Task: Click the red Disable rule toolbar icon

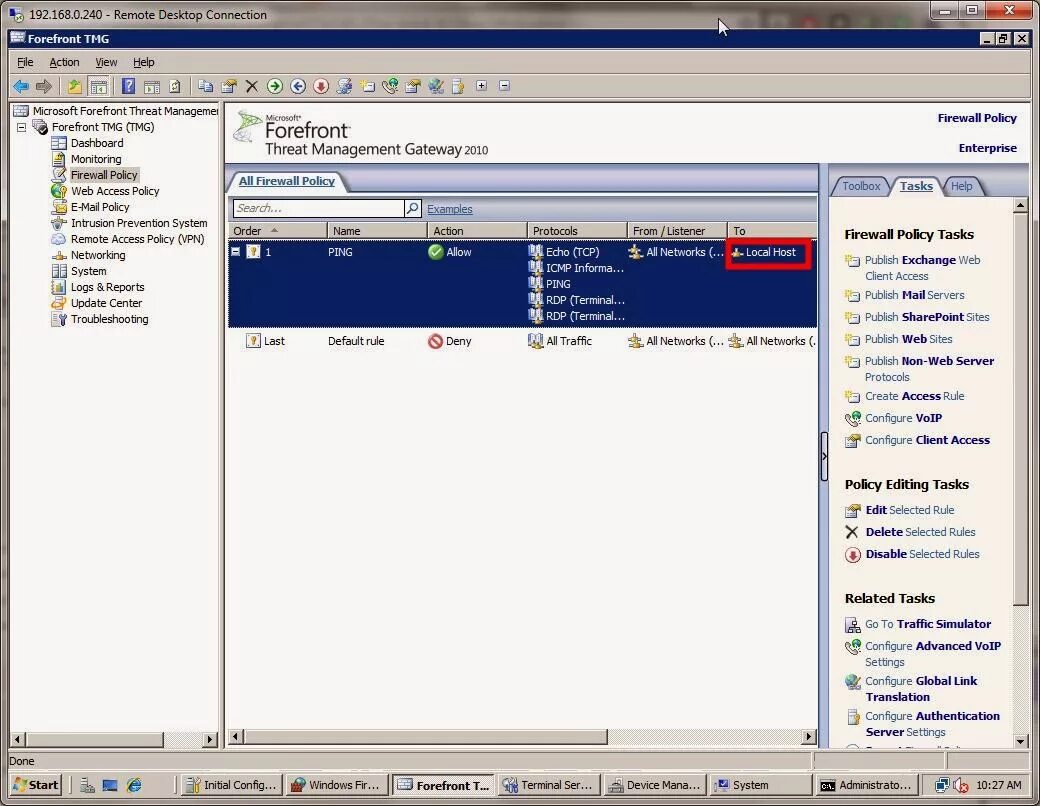Action: (x=321, y=86)
